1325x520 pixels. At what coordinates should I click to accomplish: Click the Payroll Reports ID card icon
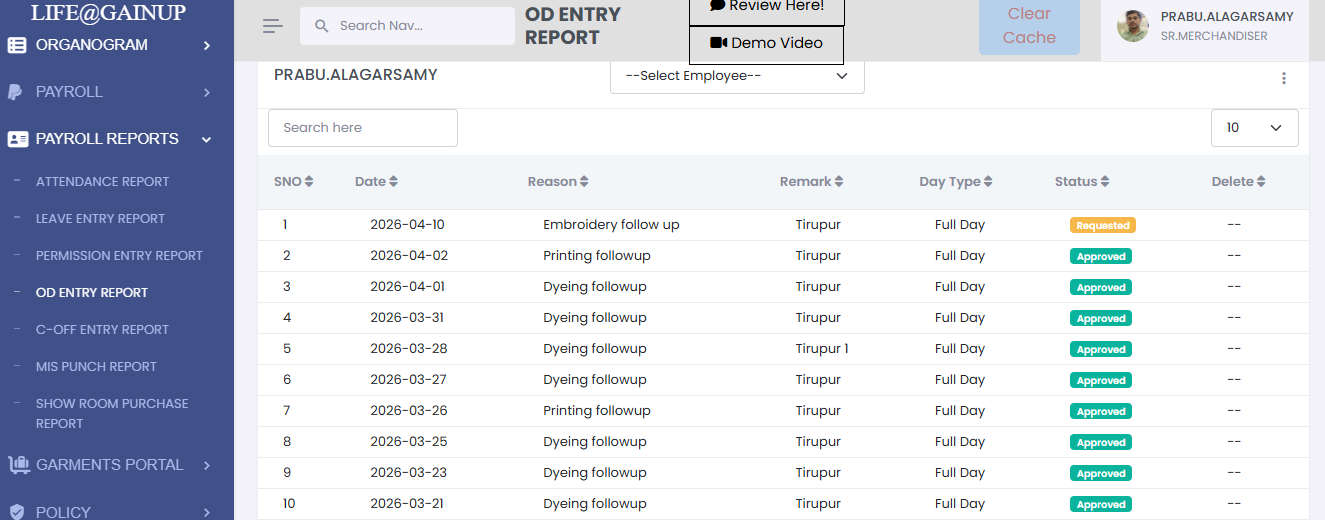click(x=17, y=139)
